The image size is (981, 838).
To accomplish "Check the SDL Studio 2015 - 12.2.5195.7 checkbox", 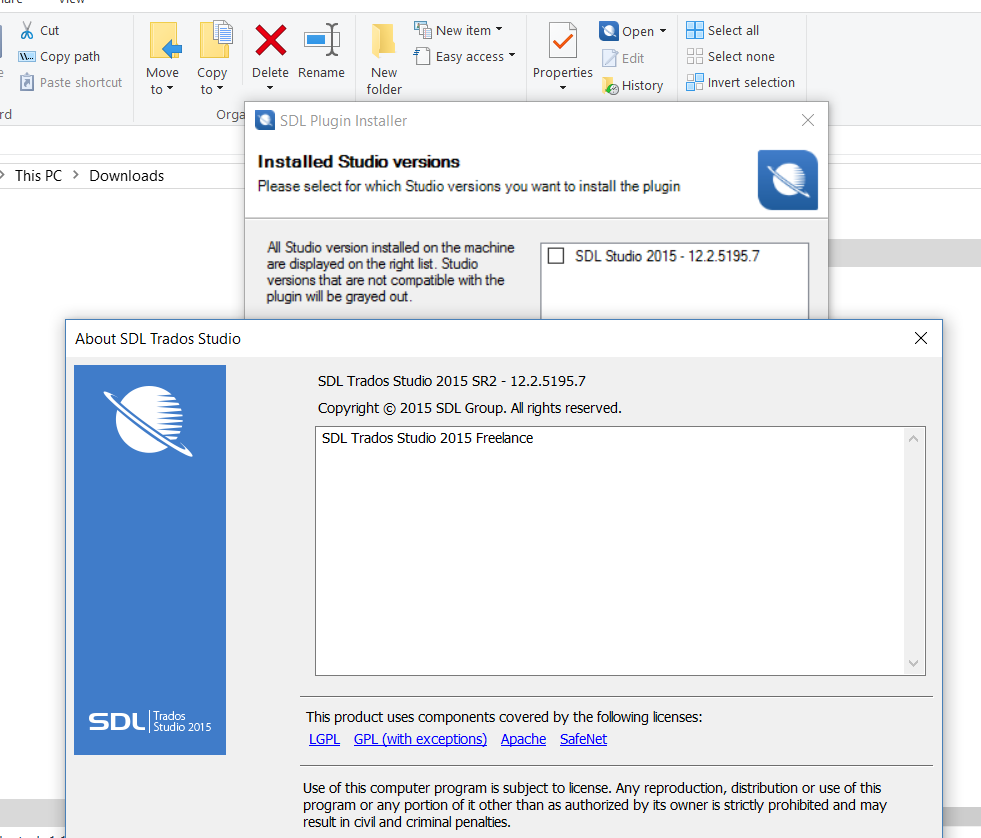I will (x=556, y=255).
